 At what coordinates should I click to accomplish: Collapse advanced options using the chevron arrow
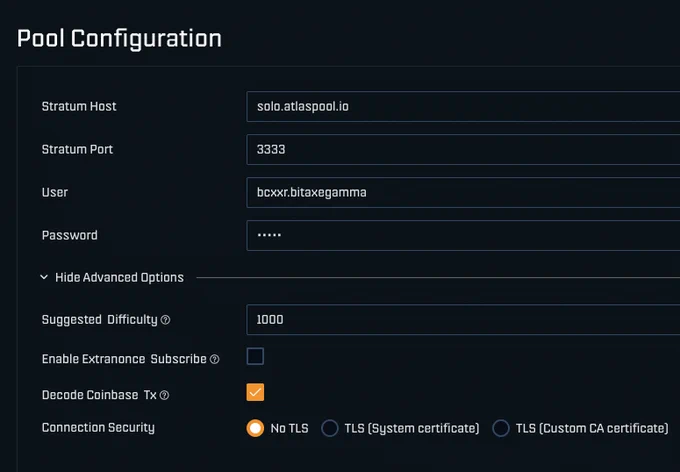pos(44,277)
